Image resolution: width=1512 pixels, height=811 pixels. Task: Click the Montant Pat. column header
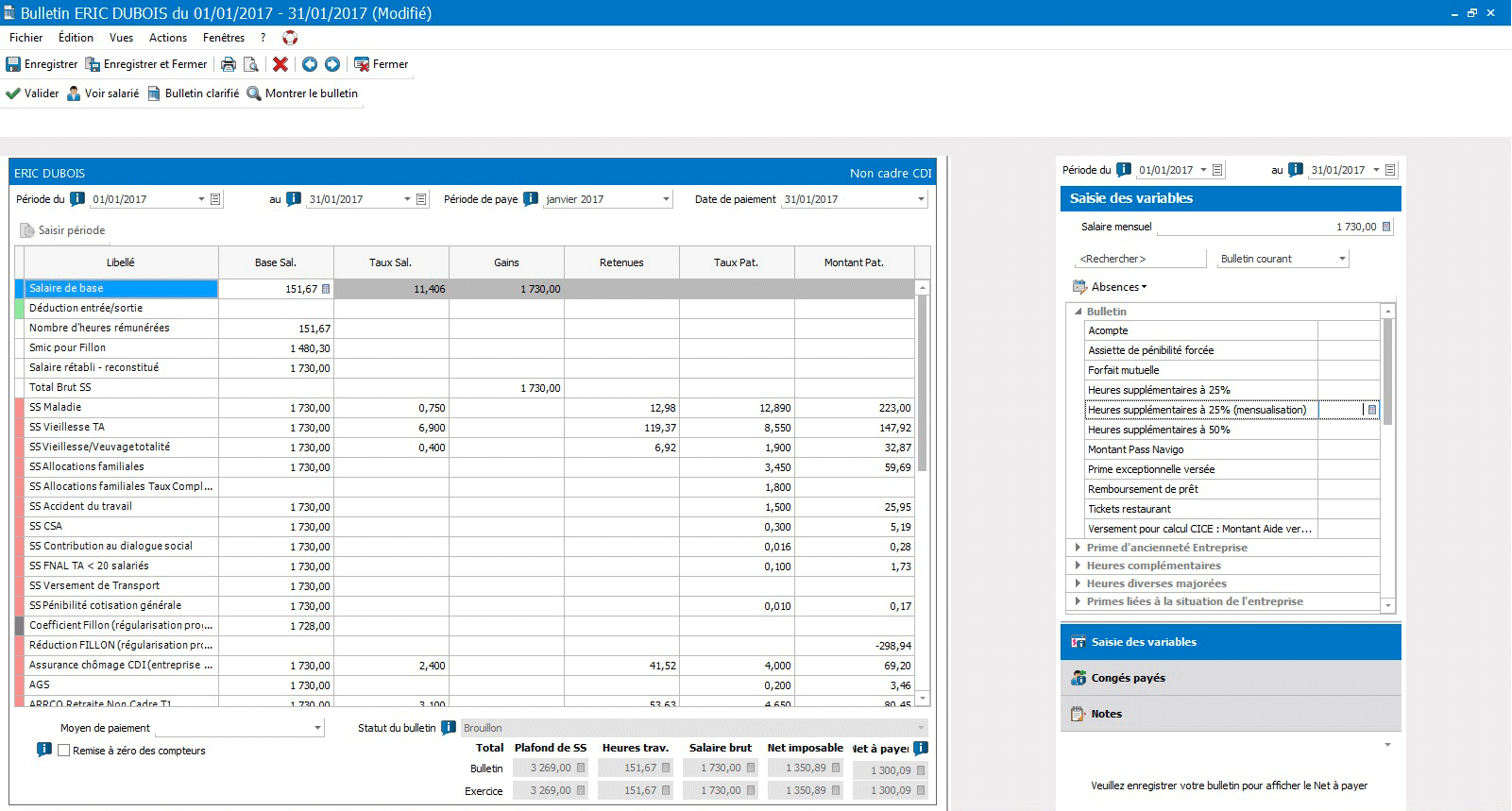tap(854, 262)
